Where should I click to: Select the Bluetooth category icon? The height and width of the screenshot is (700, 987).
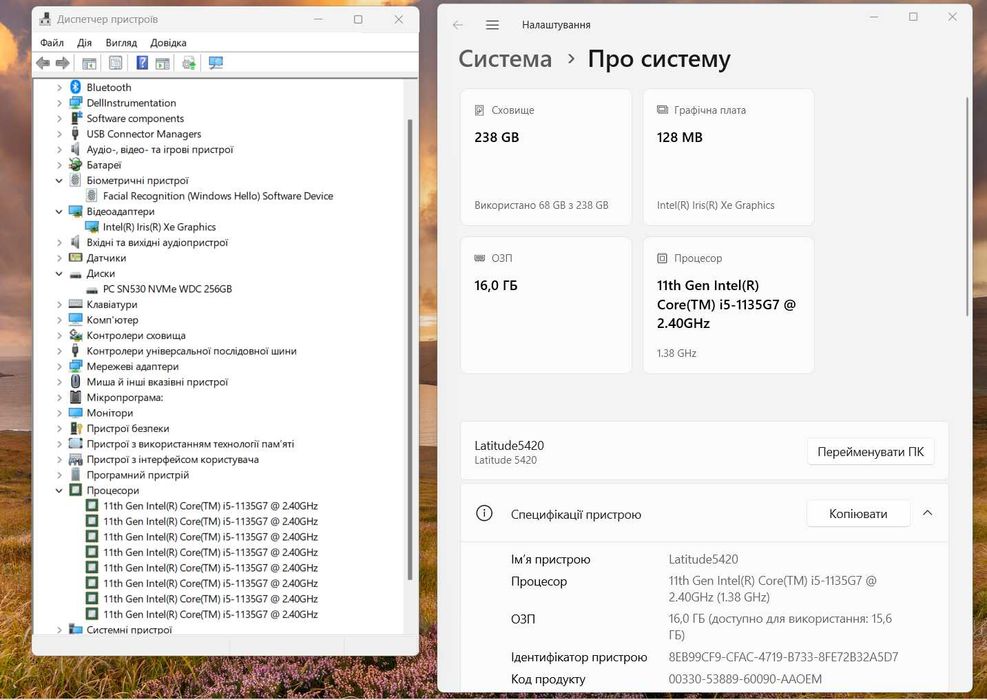[76, 87]
